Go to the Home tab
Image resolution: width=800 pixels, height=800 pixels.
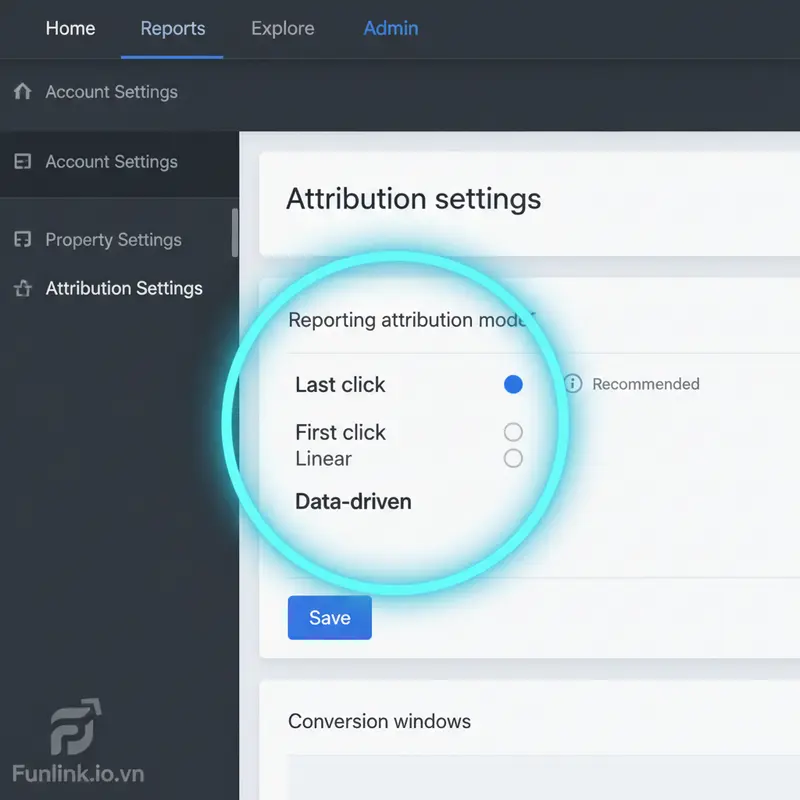click(70, 29)
